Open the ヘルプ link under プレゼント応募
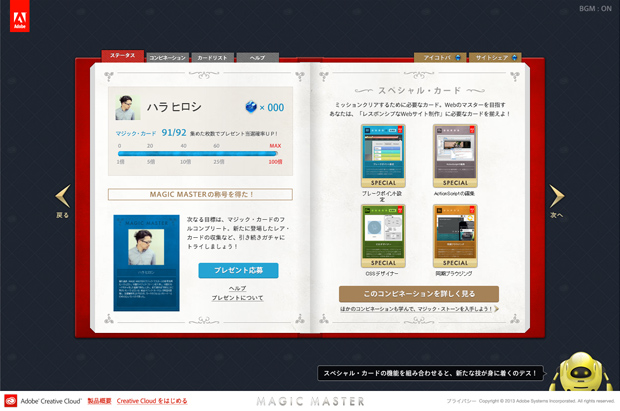The image size is (620, 411). (x=238, y=288)
